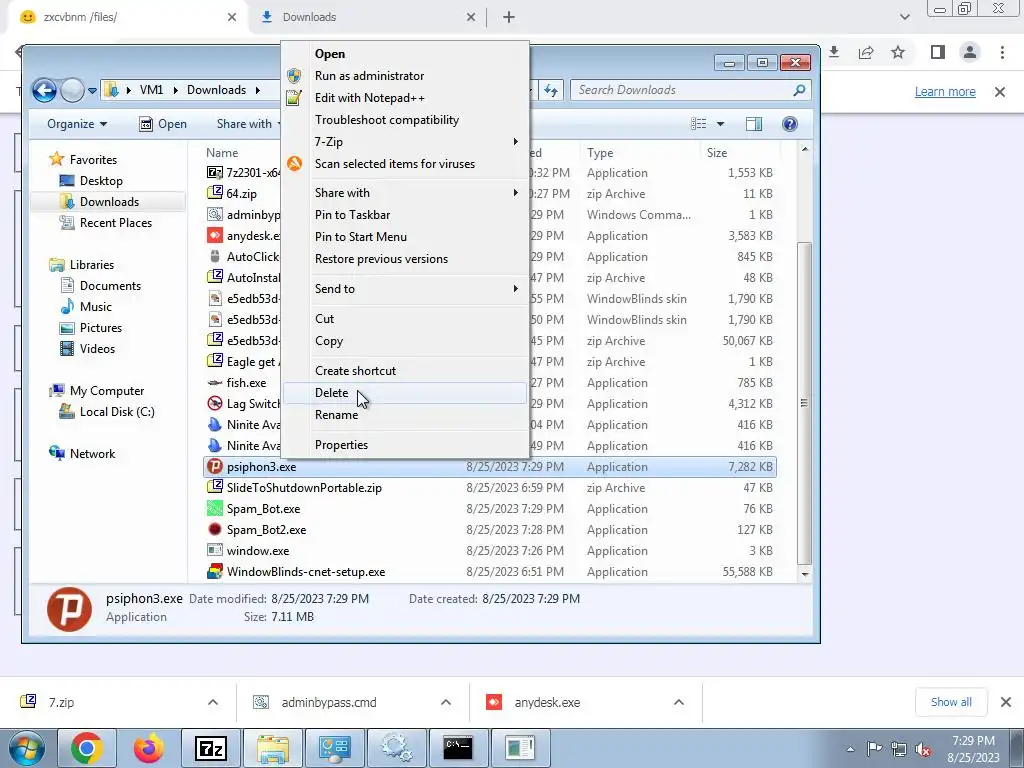1024x768 pixels.
Task: Click the psiphon3.exe file icon in list
Action: point(214,466)
